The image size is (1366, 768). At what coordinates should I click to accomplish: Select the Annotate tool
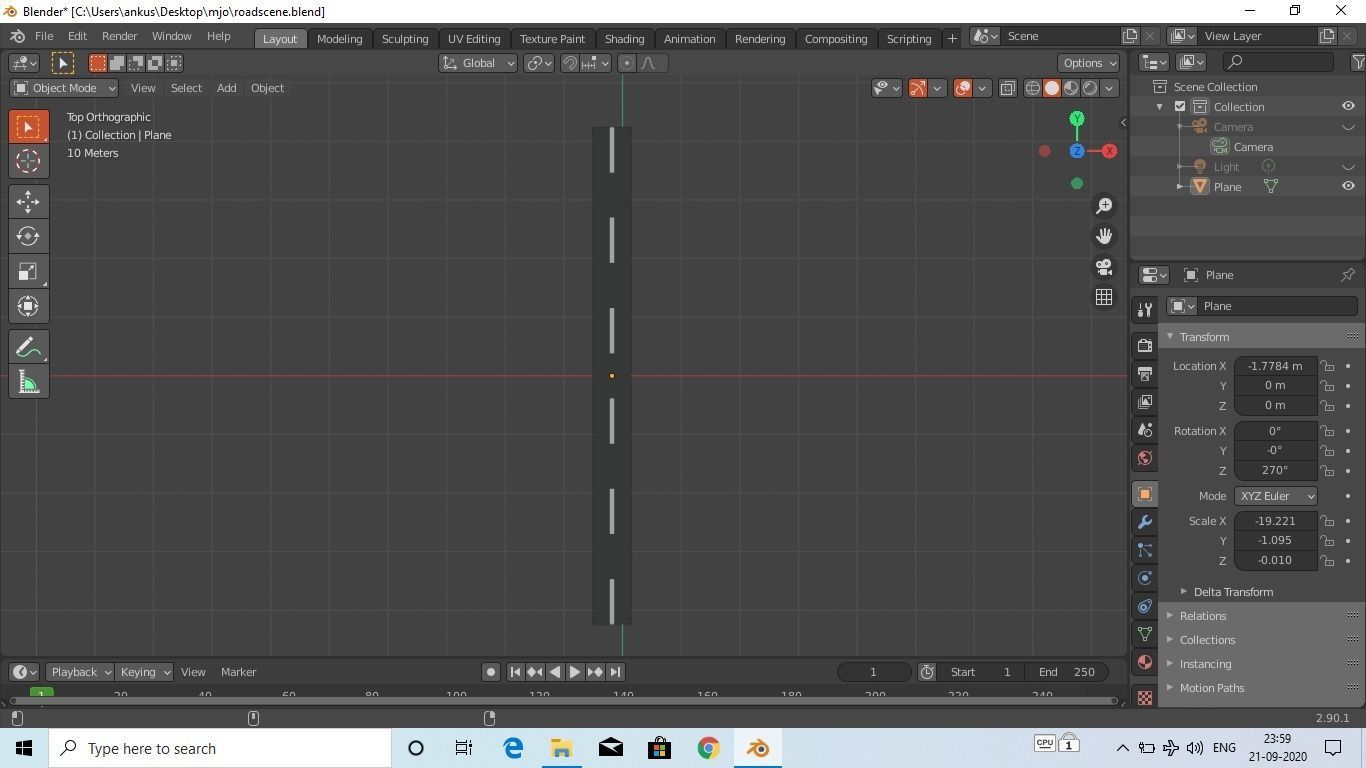coord(27,346)
